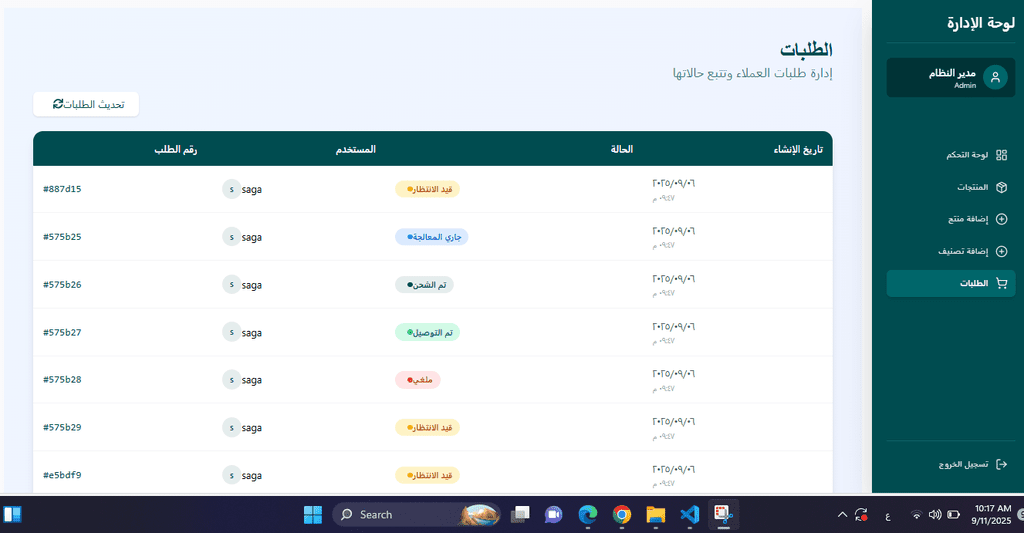Viewport: 1024px width, 533px height.
Task: Click تسجيل الخروج logout link
Action: pos(972,464)
